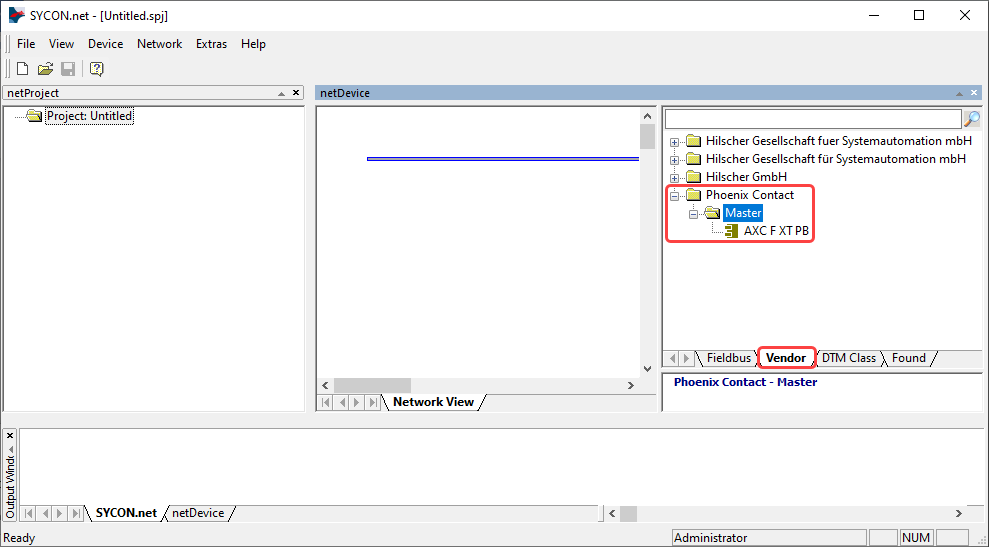Pin the netDevice panel with the arrow icon

(x=959, y=93)
